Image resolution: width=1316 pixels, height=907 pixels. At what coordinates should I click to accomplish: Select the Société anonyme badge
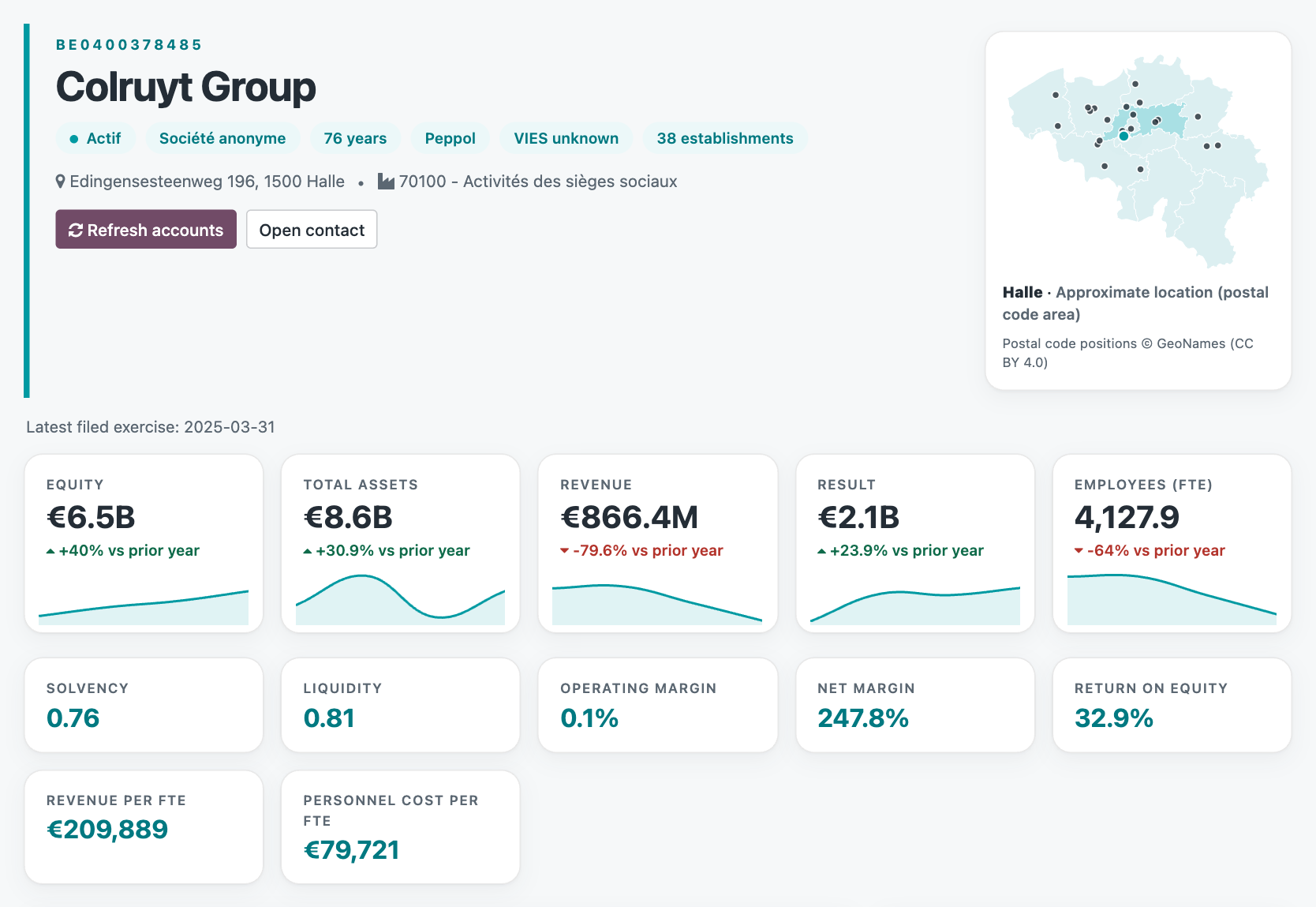click(222, 138)
